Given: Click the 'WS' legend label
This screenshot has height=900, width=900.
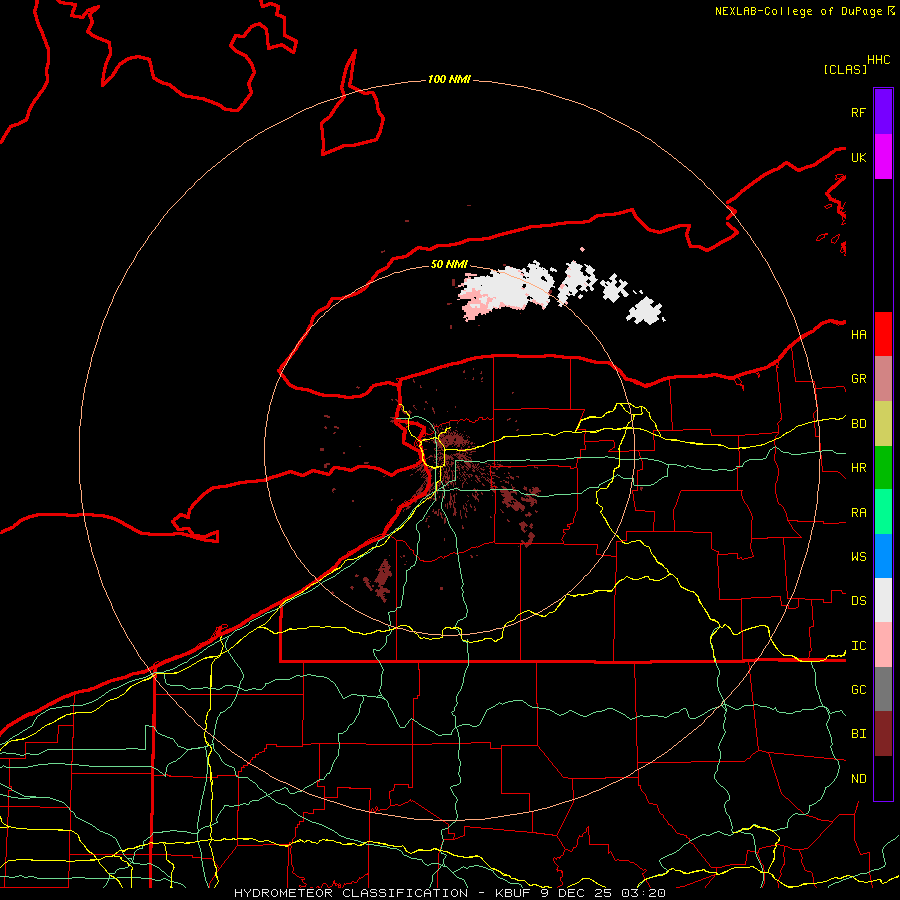Looking at the screenshot, I should coord(859,556).
